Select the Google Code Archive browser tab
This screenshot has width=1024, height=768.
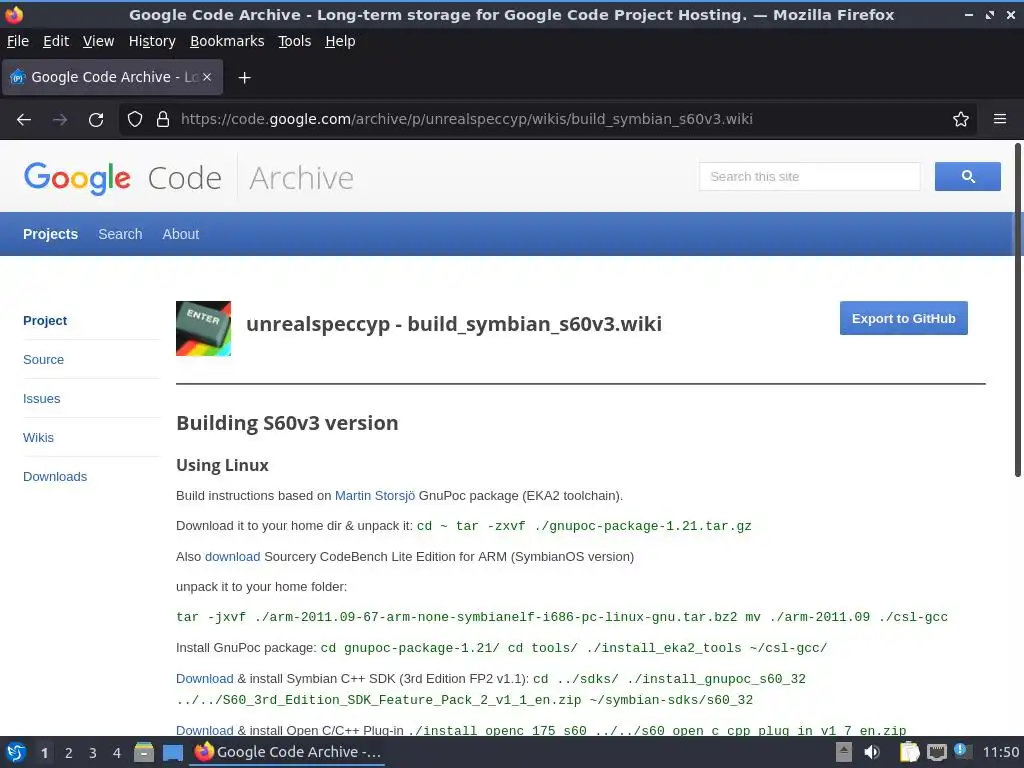(x=112, y=77)
